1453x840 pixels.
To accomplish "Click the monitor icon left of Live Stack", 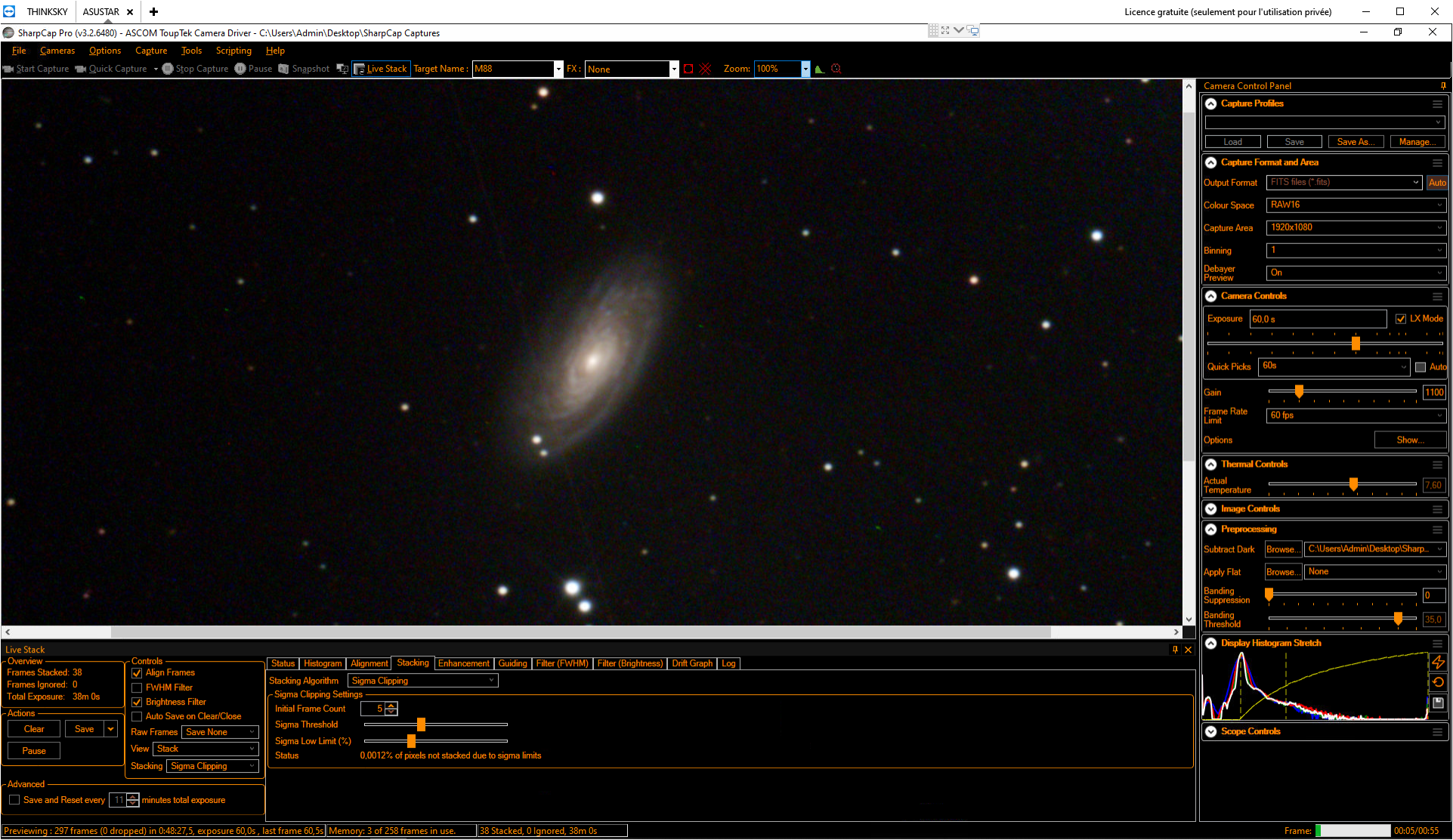I will (342, 69).
